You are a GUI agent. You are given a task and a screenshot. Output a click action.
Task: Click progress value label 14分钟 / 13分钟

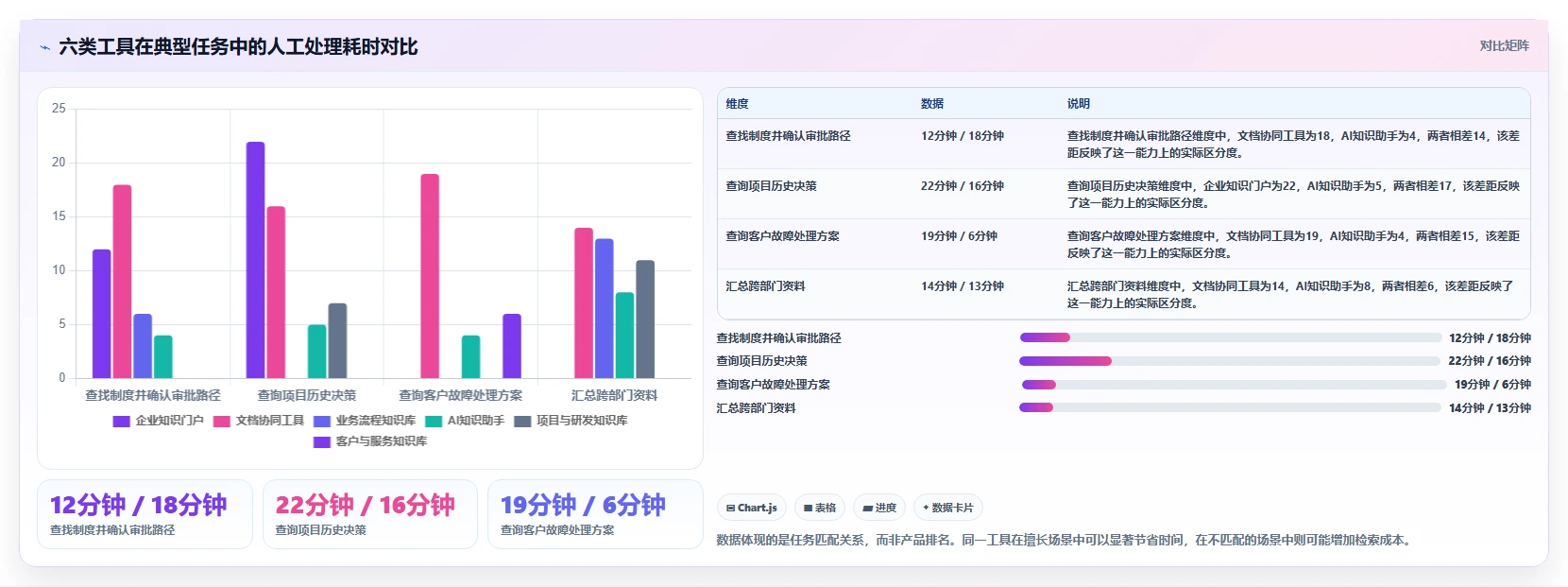coord(1490,408)
